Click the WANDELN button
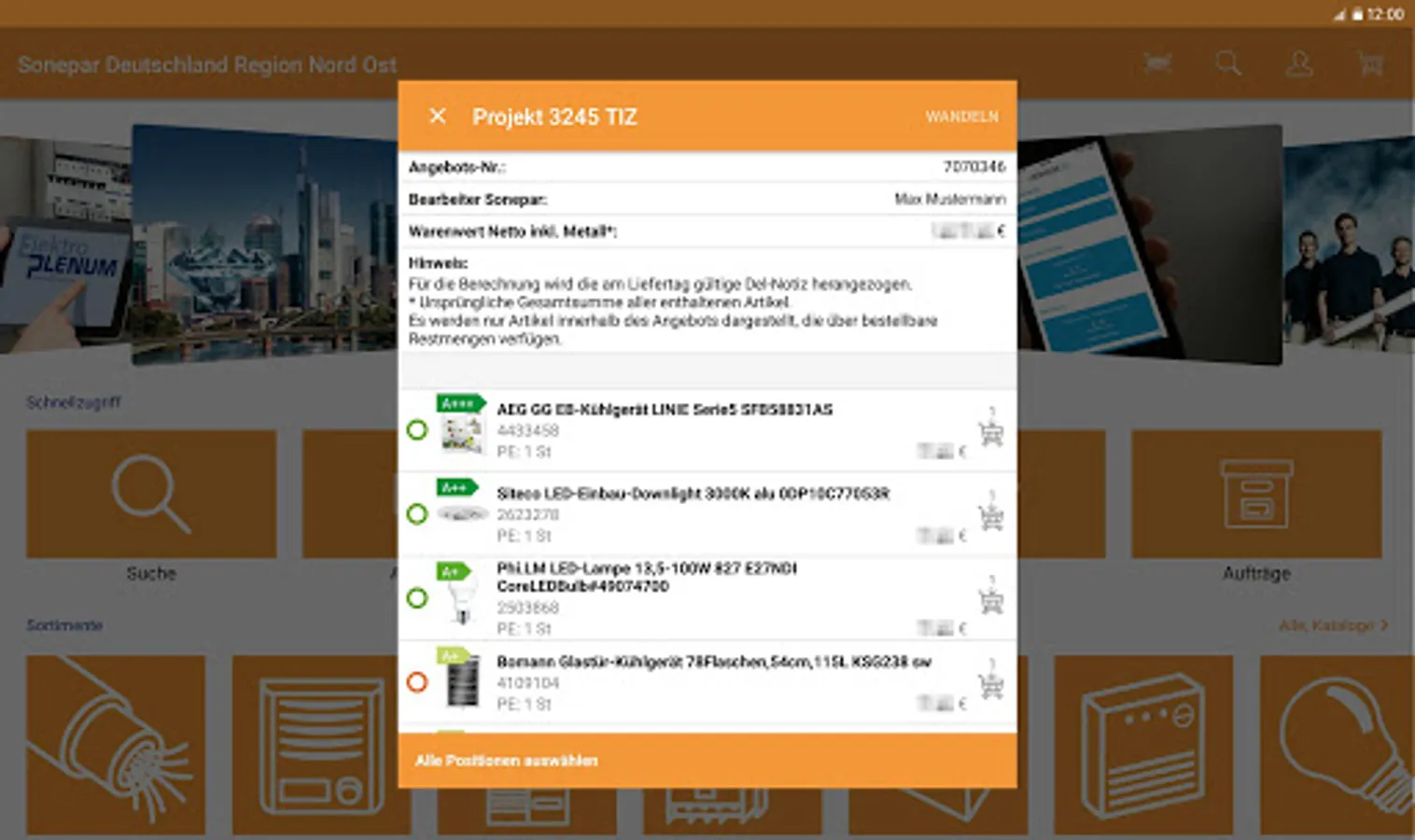This screenshot has height=840, width=1415. [962, 117]
